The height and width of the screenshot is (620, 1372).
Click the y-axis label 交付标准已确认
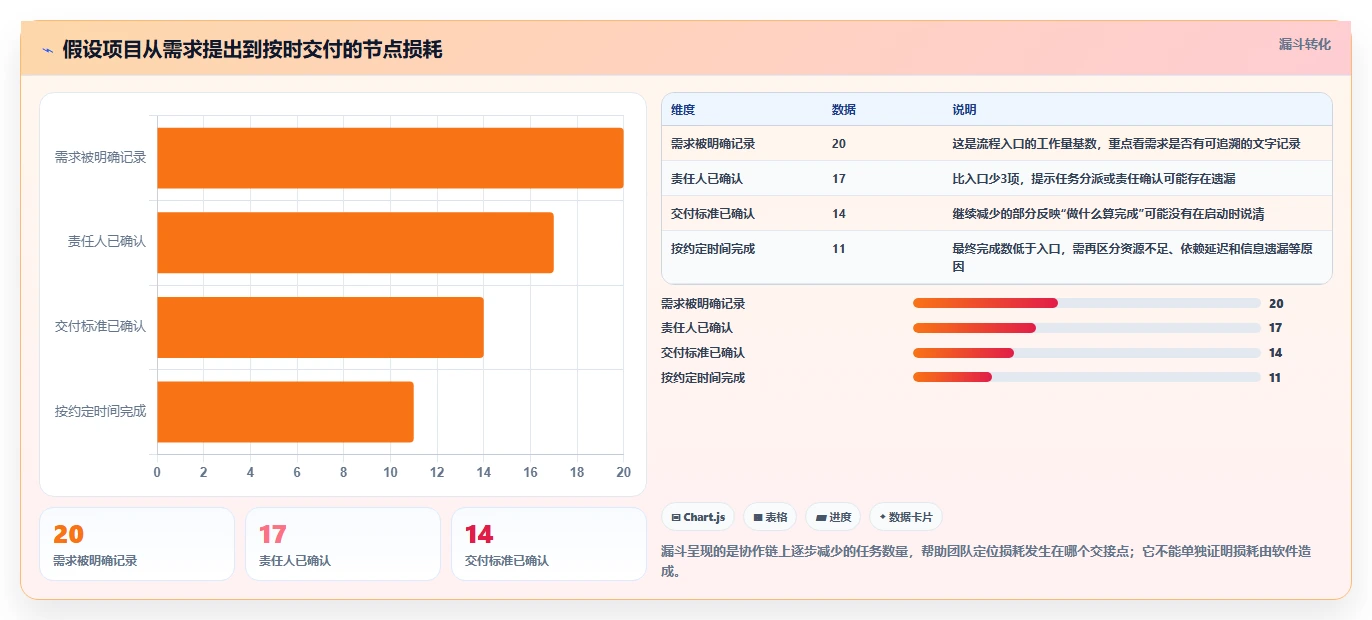click(100, 327)
